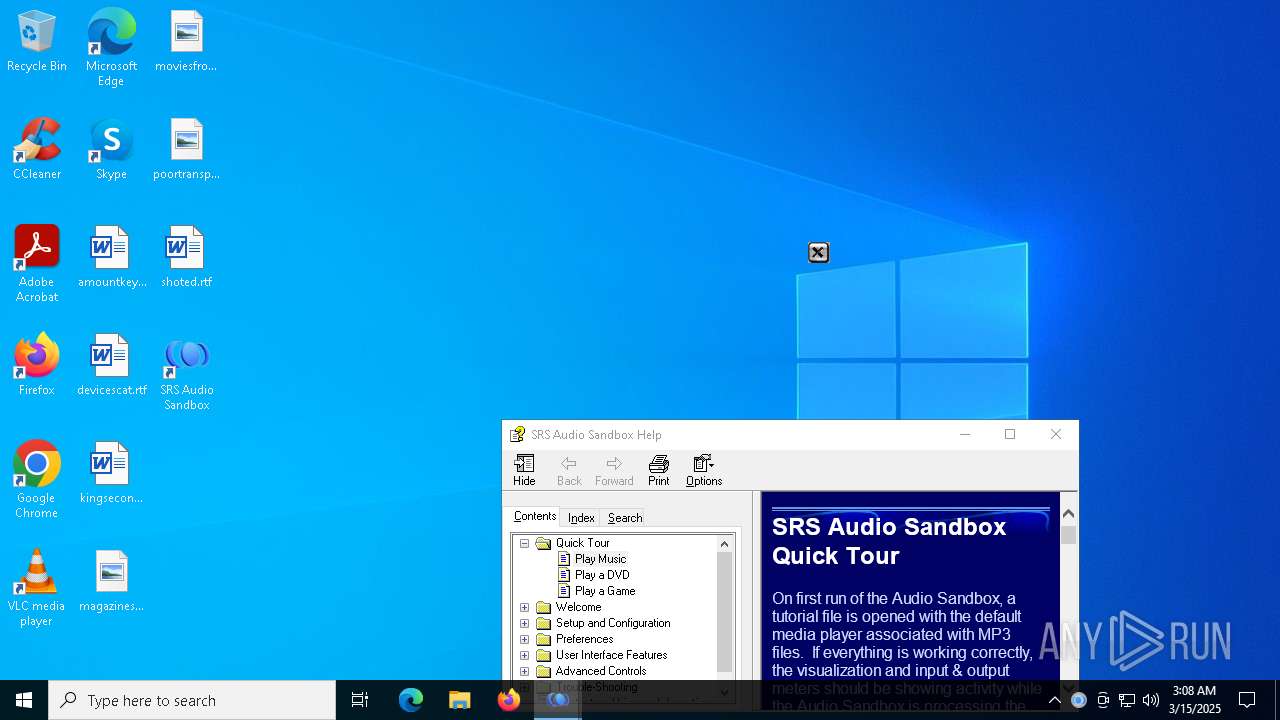Click the small floating X close icon
The width and height of the screenshot is (1280, 720).
point(818,253)
